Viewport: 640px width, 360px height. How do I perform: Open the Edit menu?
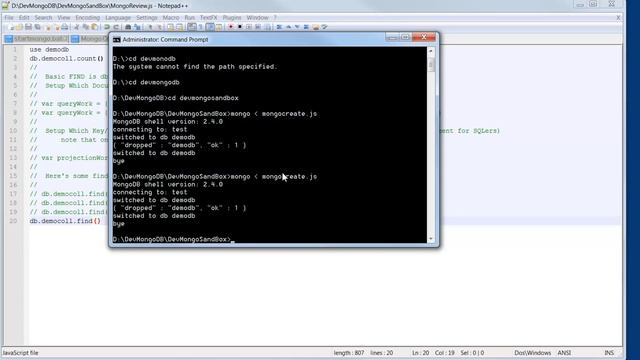[x=24, y=18]
